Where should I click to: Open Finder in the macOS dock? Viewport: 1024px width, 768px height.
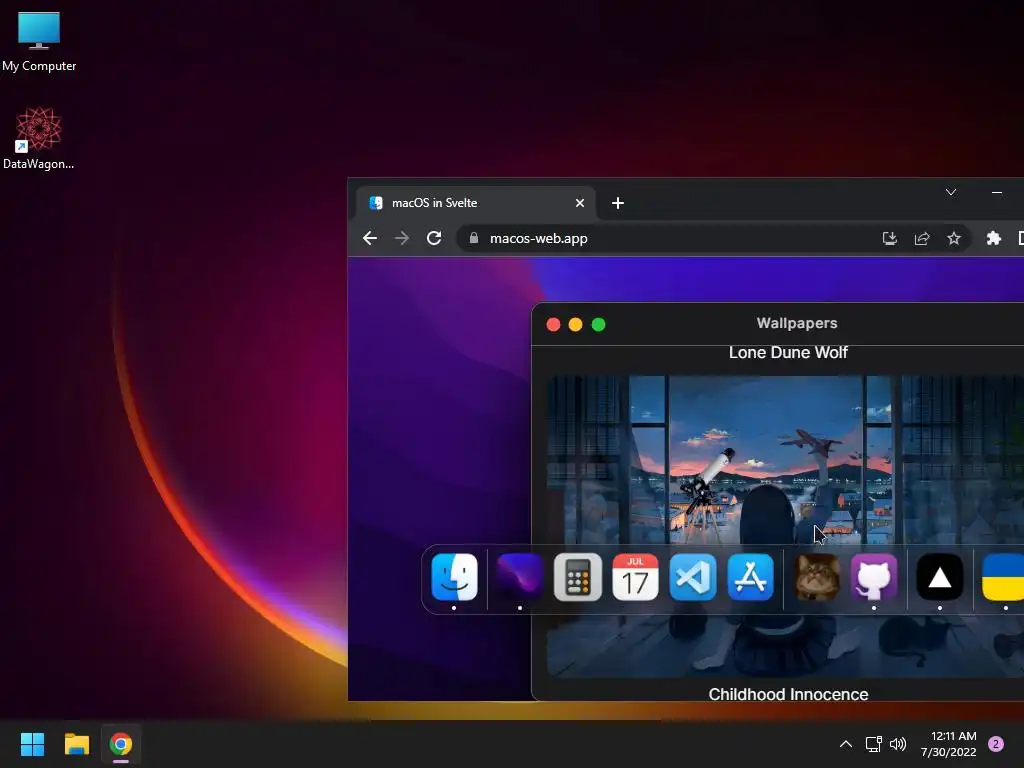(455, 577)
